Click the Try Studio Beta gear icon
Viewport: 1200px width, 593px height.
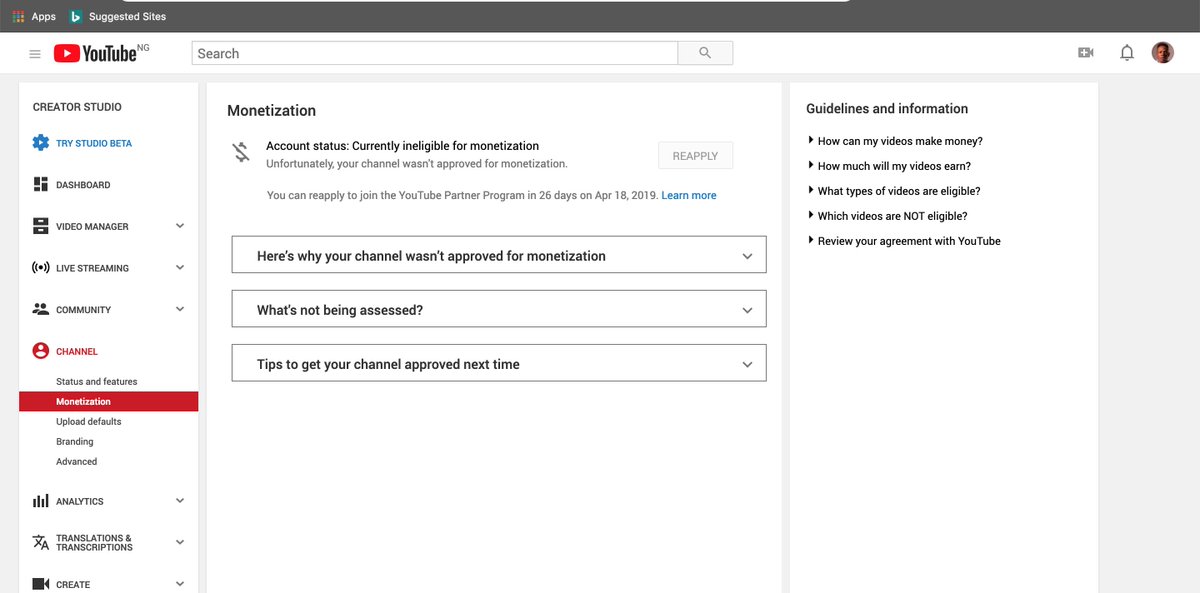pos(41,143)
